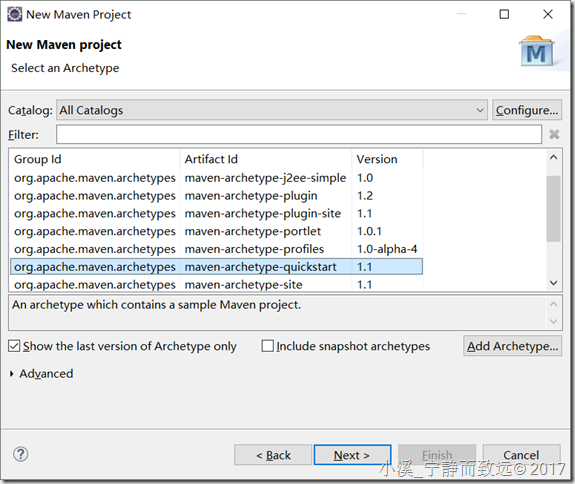Image resolution: width=575 pixels, height=484 pixels.
Task: Click the archetype list scrollbar thumb
Action: coord(553,209)
